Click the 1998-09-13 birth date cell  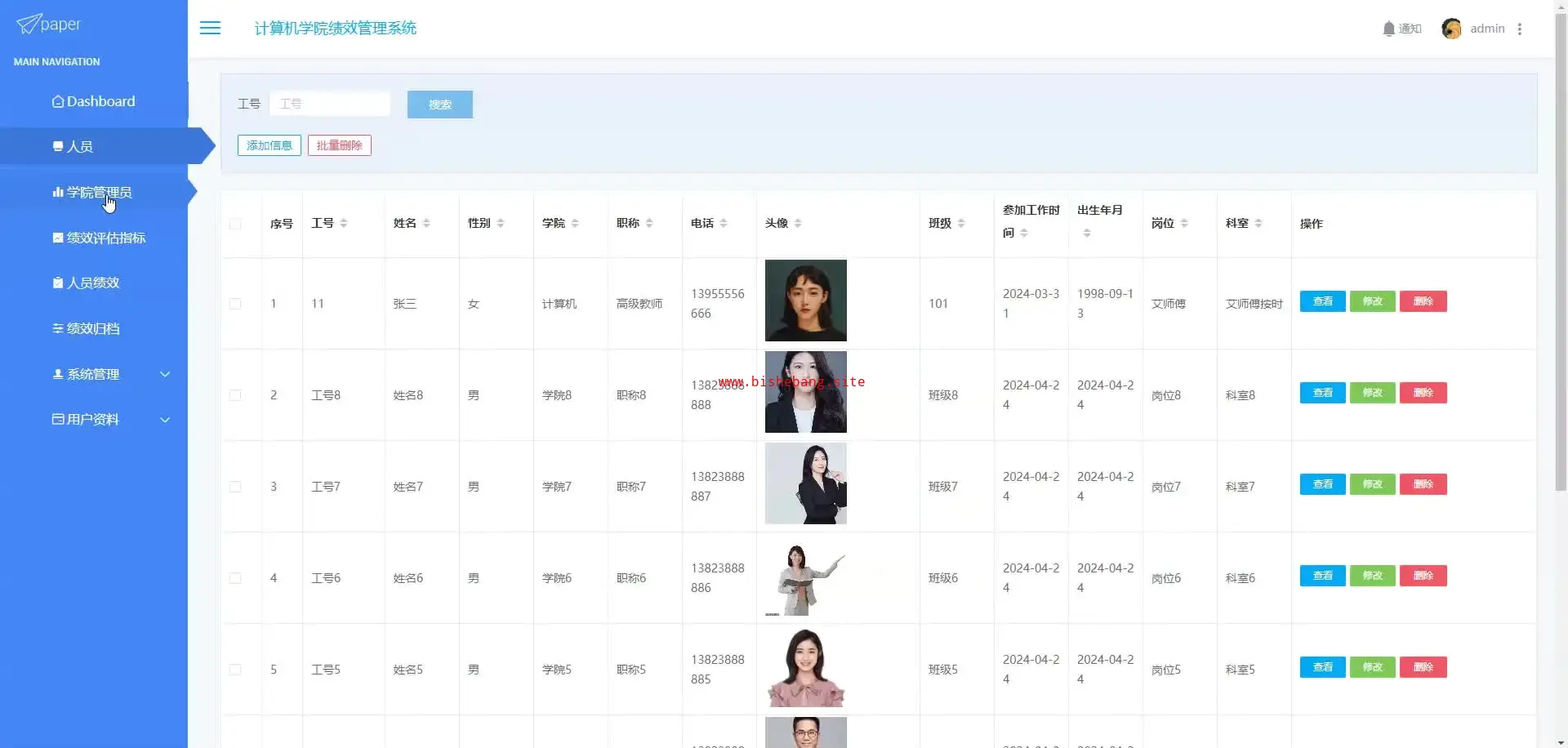pyautogui.click(x=1105, y=304)
